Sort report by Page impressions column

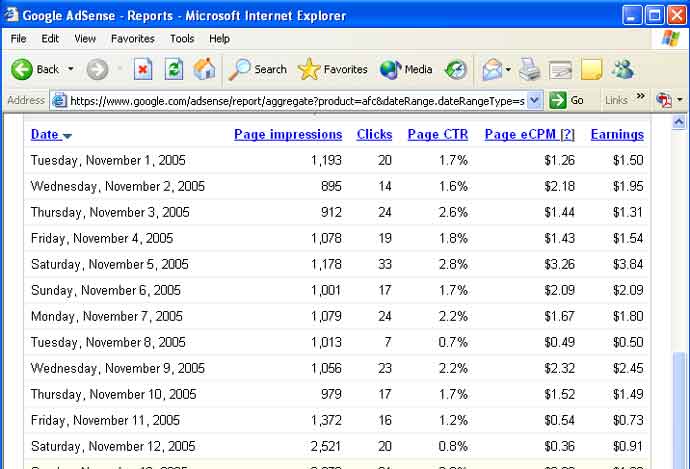point(288,134)
